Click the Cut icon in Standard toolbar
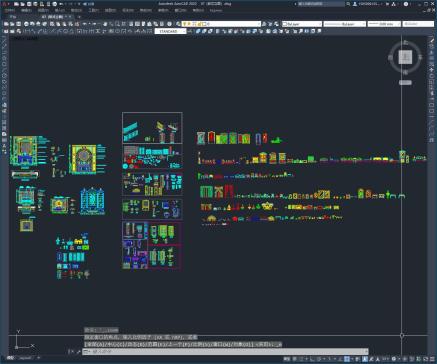The image size is (437, 364). [x=52, y=24]
